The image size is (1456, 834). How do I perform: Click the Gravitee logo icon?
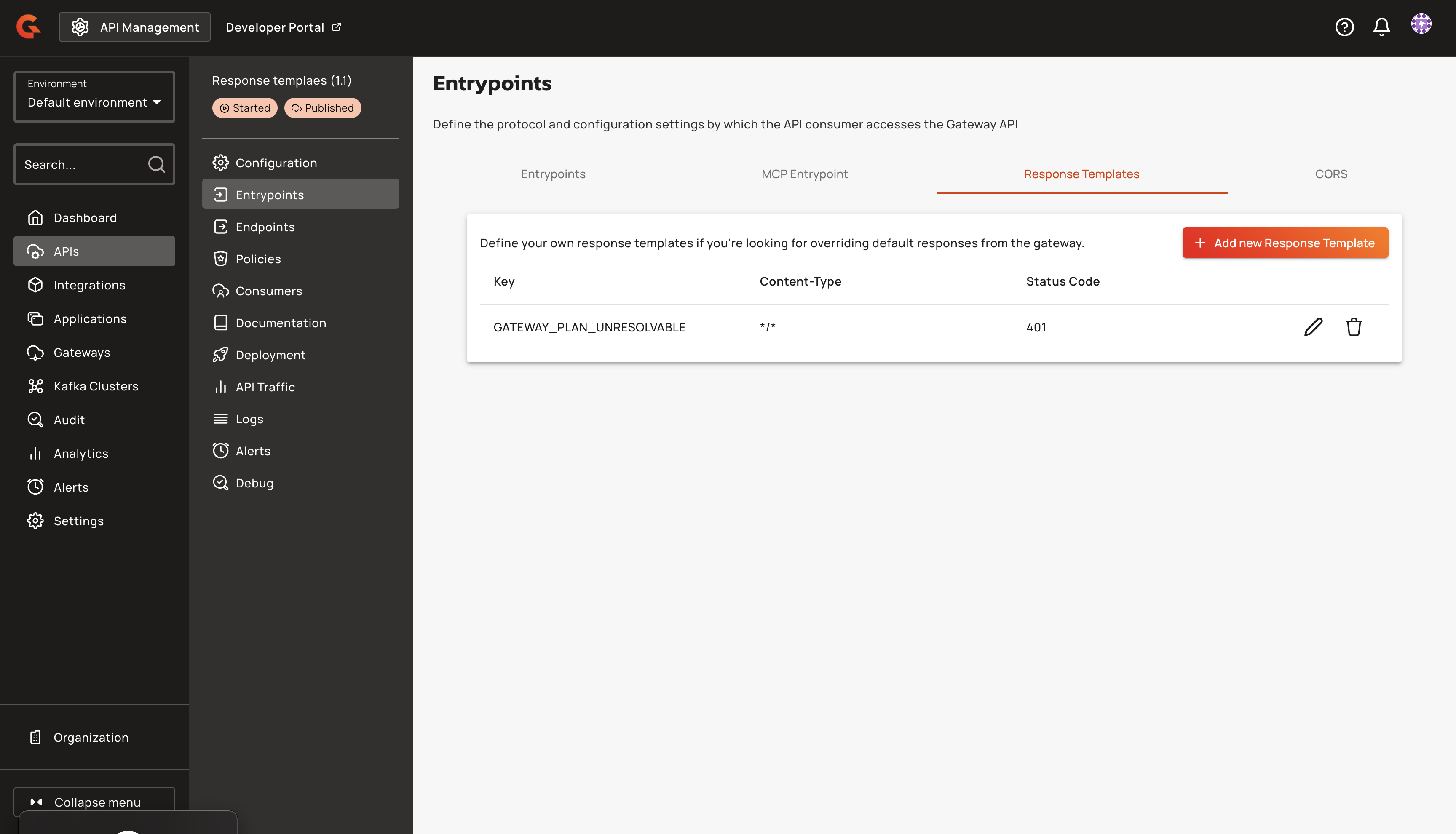pos(28,27)
